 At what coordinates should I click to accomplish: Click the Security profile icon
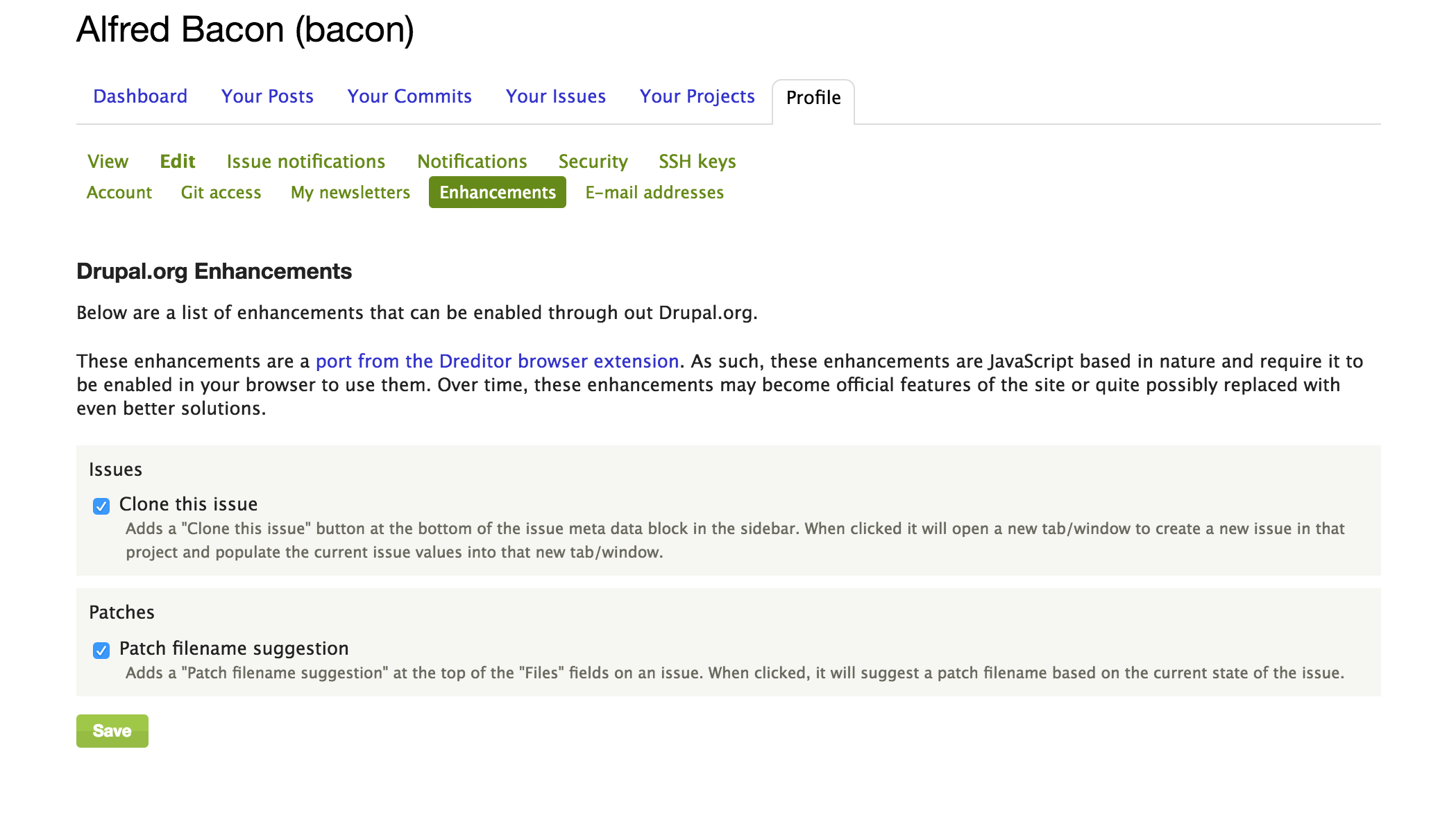(592, 161)
